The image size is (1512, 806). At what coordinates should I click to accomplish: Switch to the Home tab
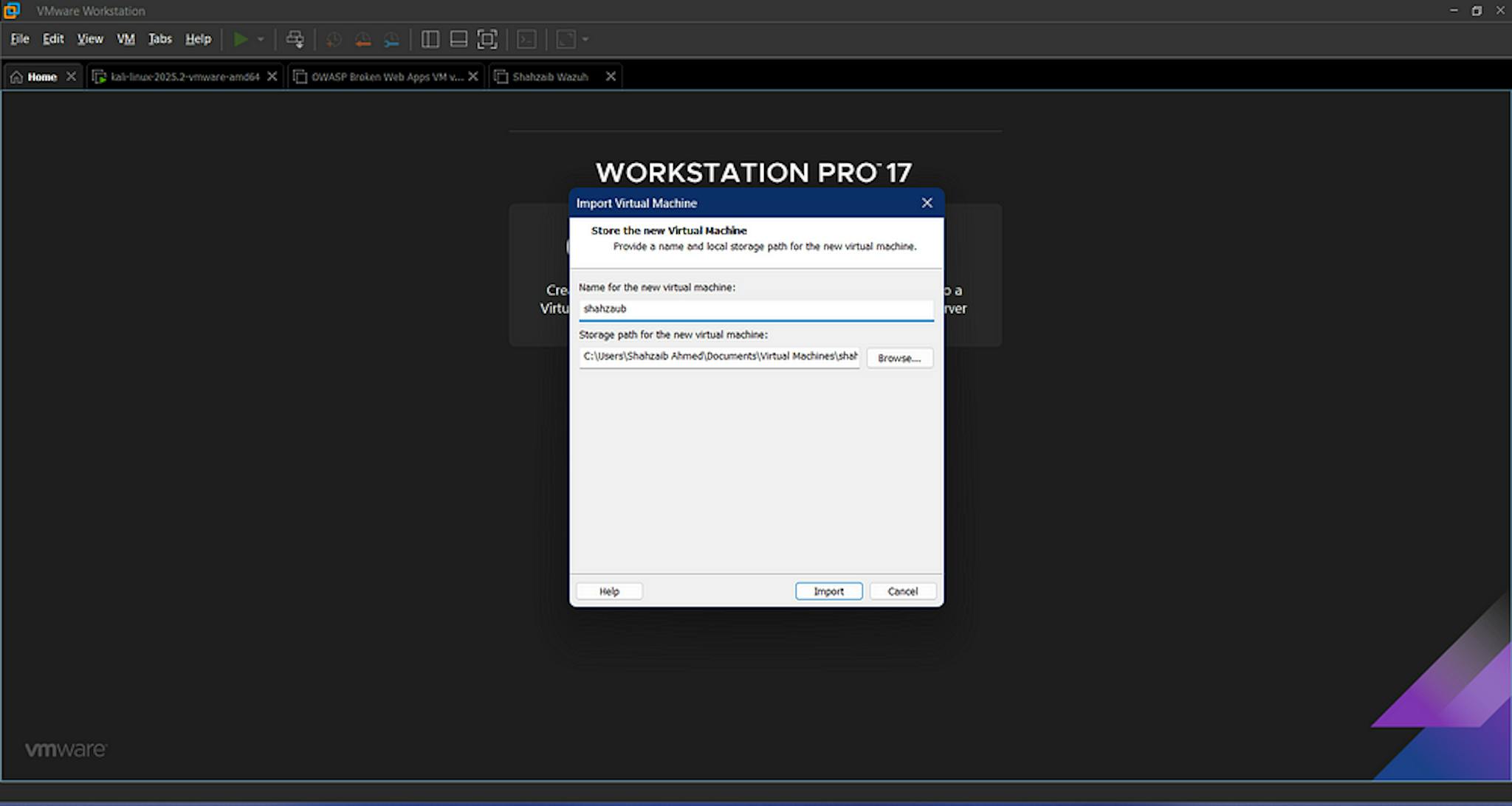42,77
